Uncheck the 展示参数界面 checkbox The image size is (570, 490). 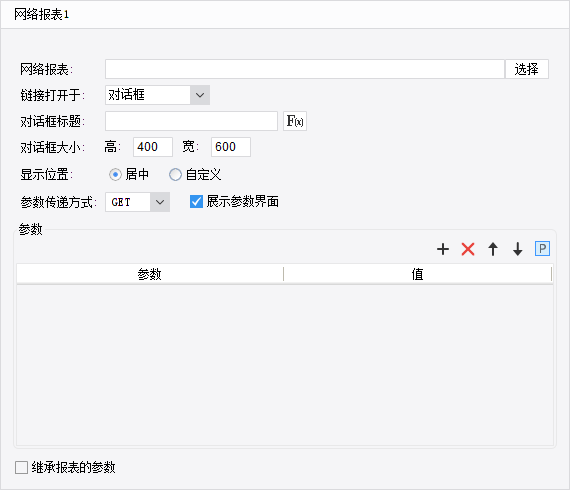click(x=196, y=201)
